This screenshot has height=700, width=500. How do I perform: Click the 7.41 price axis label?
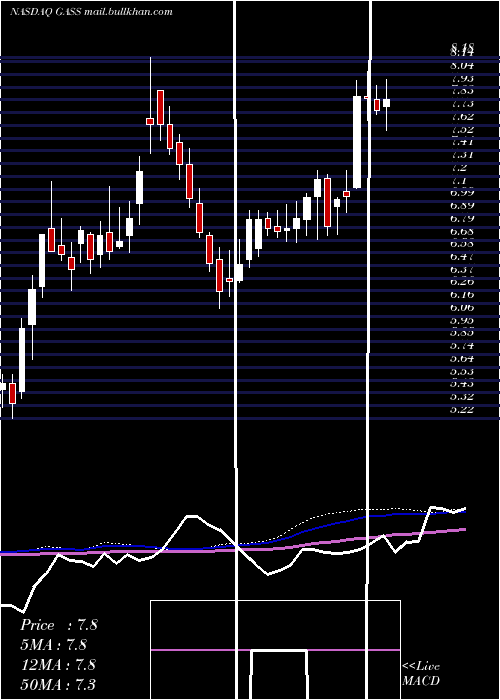click(x=462, y=142)
